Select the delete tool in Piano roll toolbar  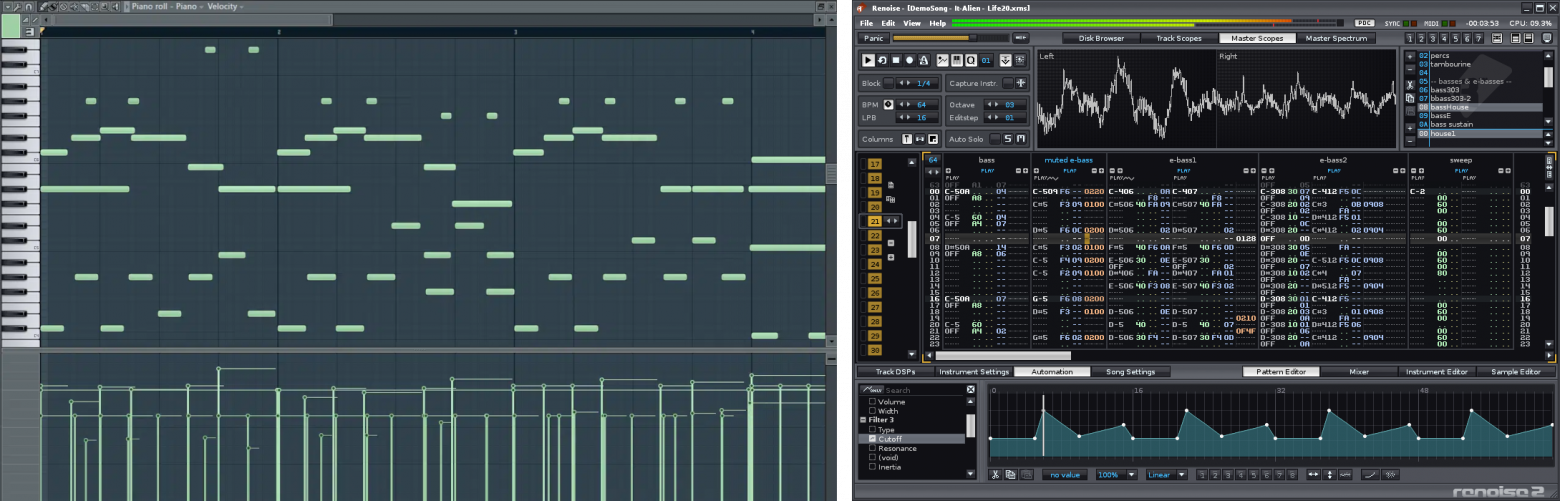pos(63,7)
